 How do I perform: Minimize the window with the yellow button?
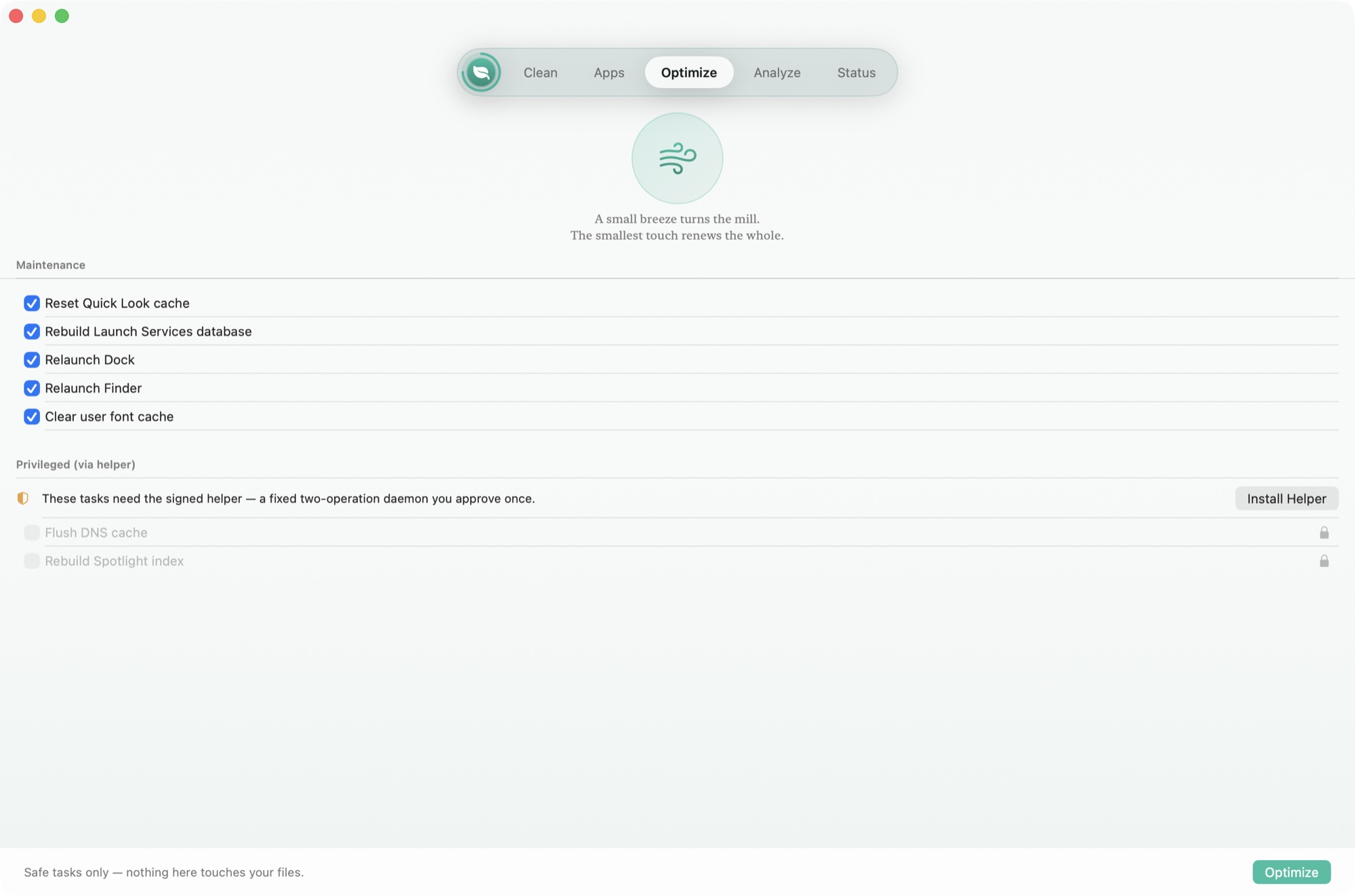[x=39, y=16]
